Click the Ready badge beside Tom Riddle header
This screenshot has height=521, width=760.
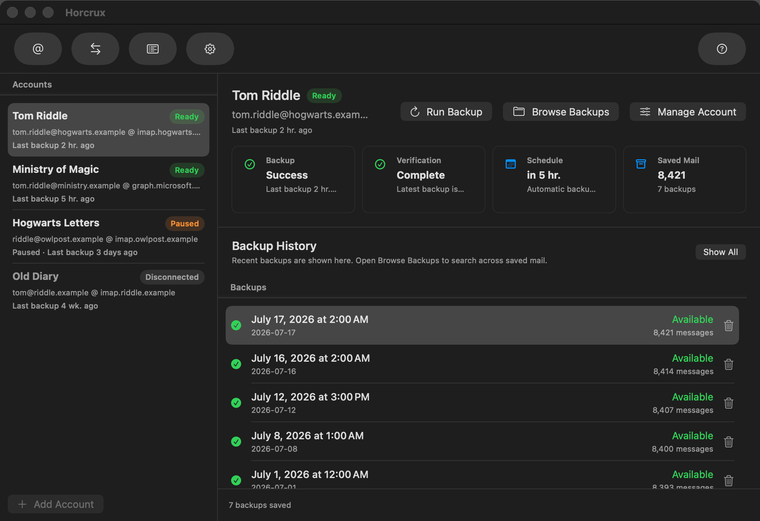click(324, 96)
